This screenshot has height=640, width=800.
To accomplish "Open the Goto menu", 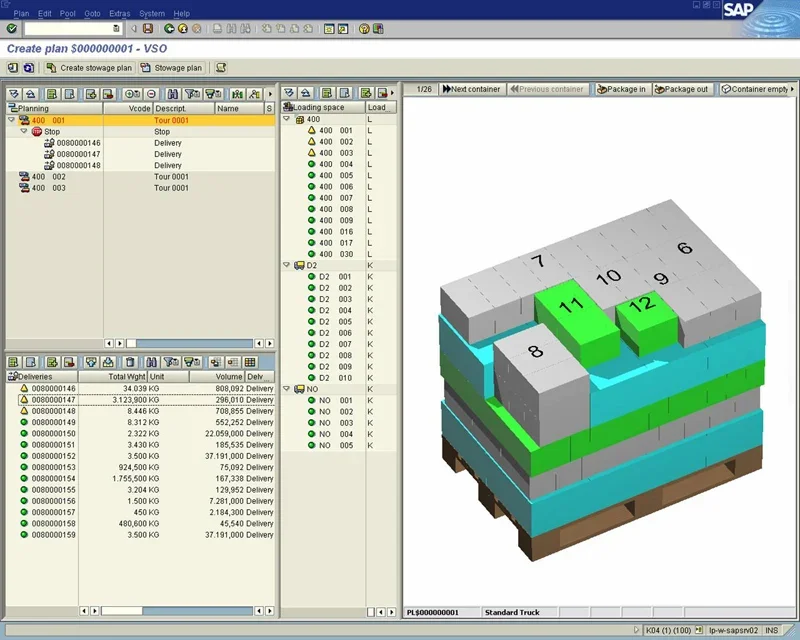I will pos(92,13).
